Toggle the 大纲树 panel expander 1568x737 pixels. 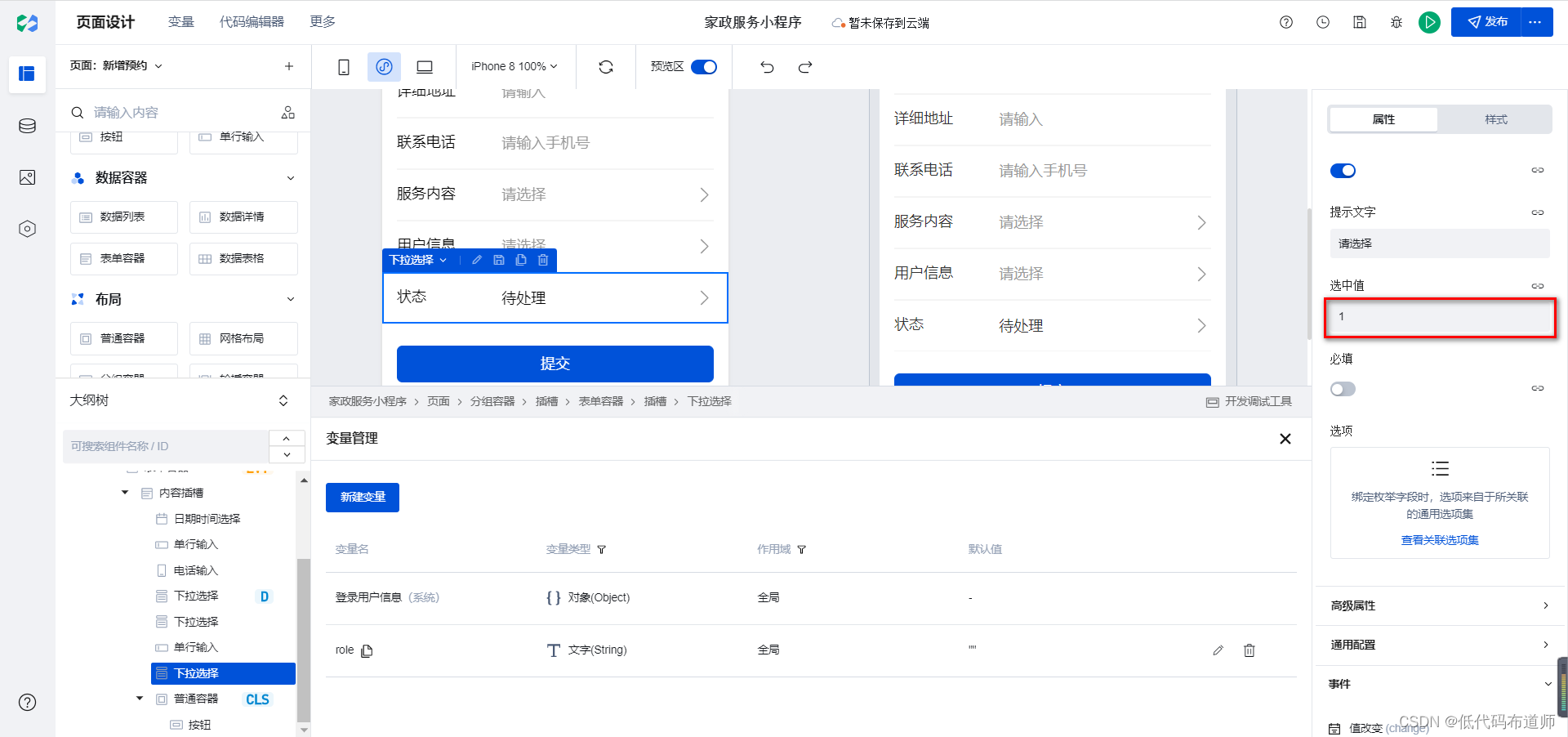tap(283, 400)
